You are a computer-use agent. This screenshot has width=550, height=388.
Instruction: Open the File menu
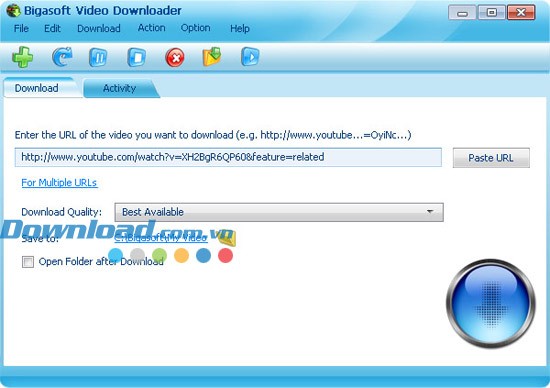pos(21,28)
